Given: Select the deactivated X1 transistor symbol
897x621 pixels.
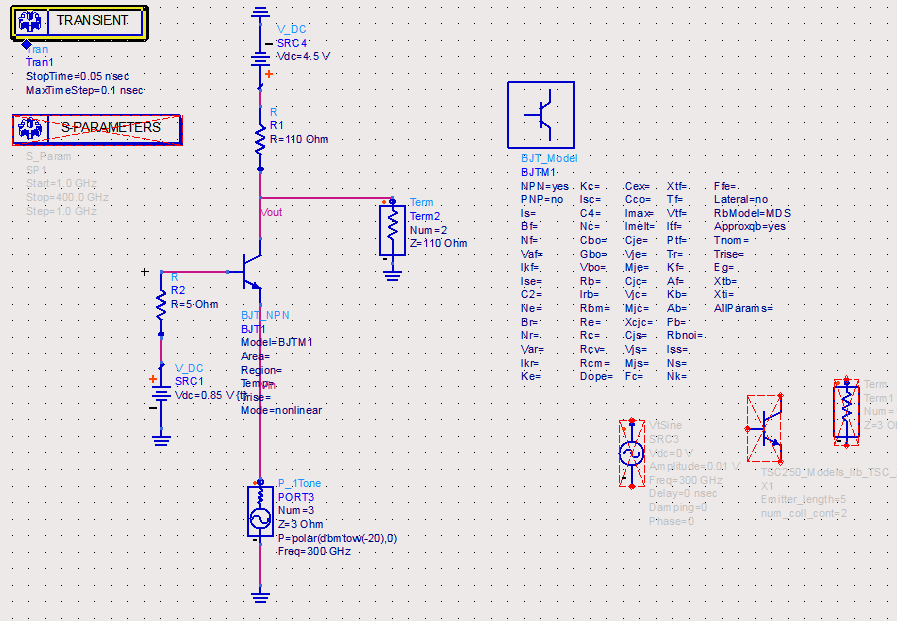Looking at the screenshot, I should (x=765, y=428).
